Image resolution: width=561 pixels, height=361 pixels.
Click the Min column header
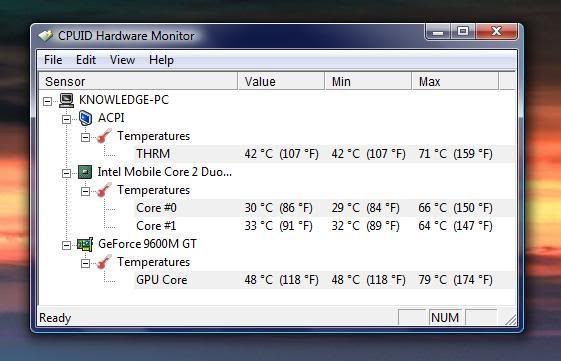click(x=368, y=81)
